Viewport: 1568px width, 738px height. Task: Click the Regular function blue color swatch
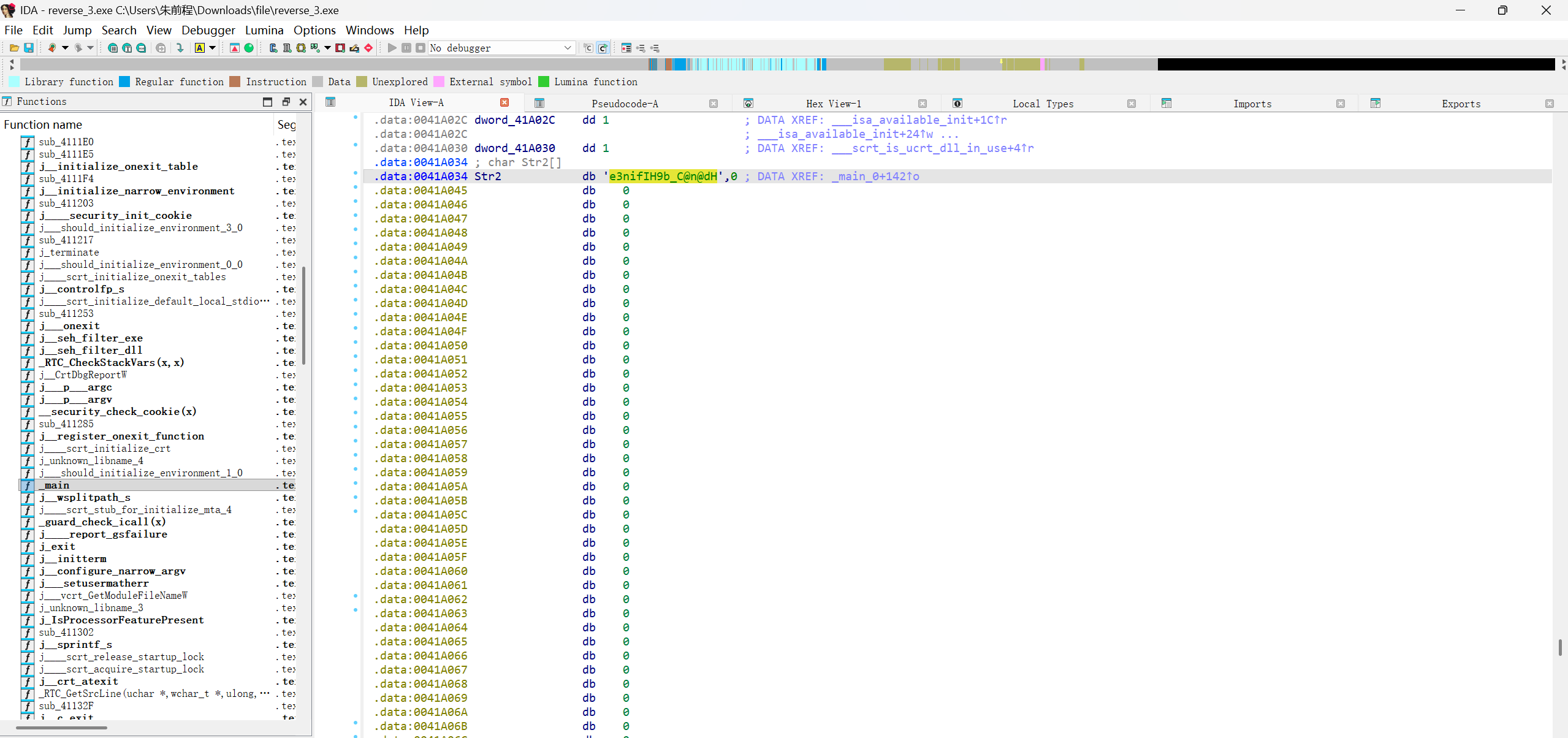[x=124, y=82]
